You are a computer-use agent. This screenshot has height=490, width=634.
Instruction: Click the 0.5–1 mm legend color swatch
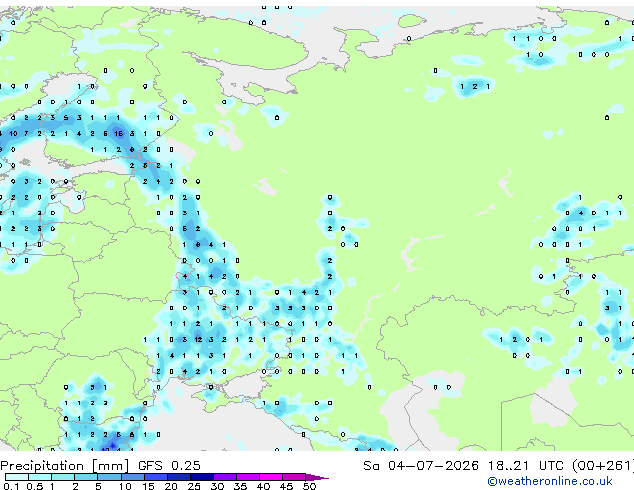(x=40, y=477)
